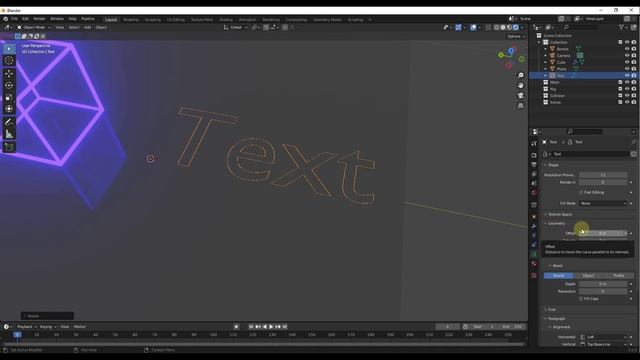Image resolution: width=640 pixels, height=360 pixels.
Task: Select the Measure tool
Action: point(9,134)
